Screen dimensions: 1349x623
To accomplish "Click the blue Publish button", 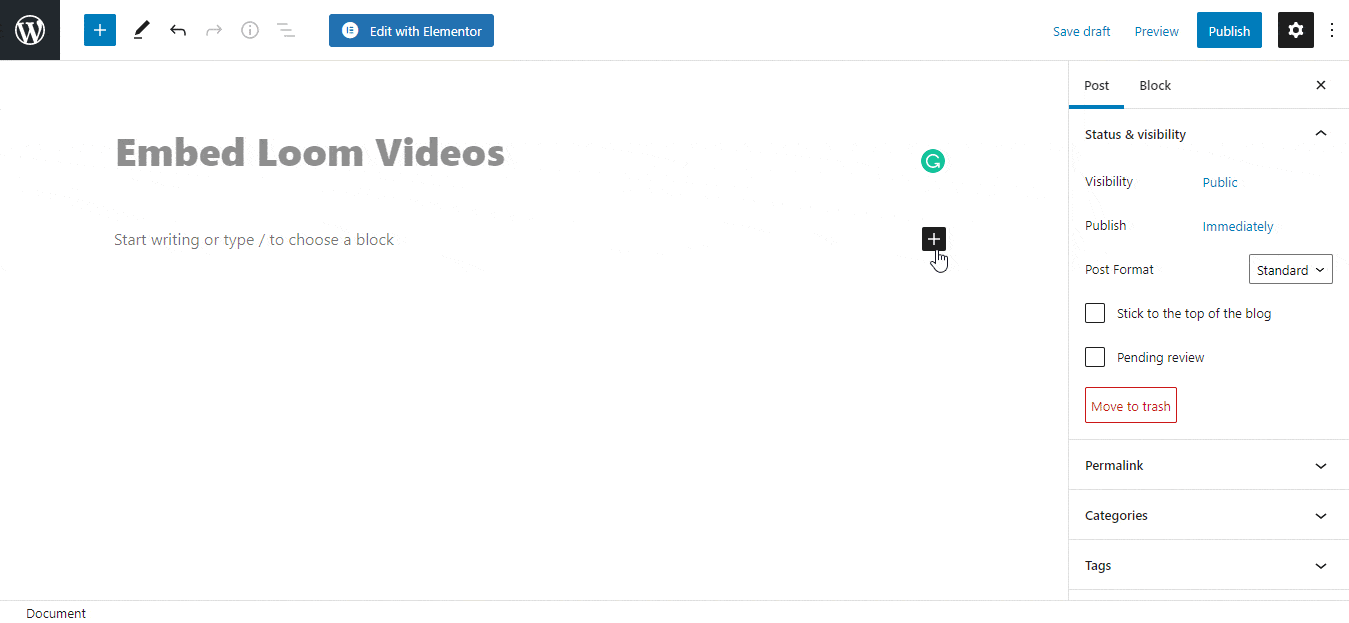I will tap(1229, 31).
